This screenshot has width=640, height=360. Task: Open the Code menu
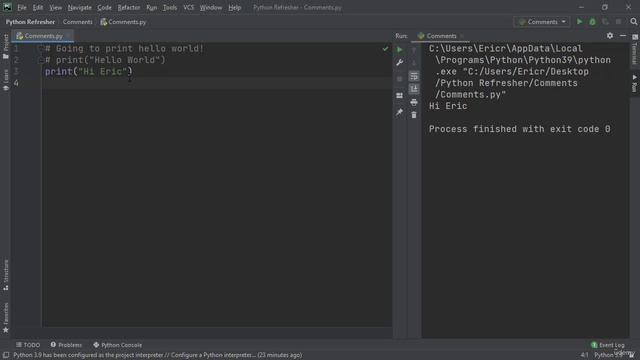[104, 7]
